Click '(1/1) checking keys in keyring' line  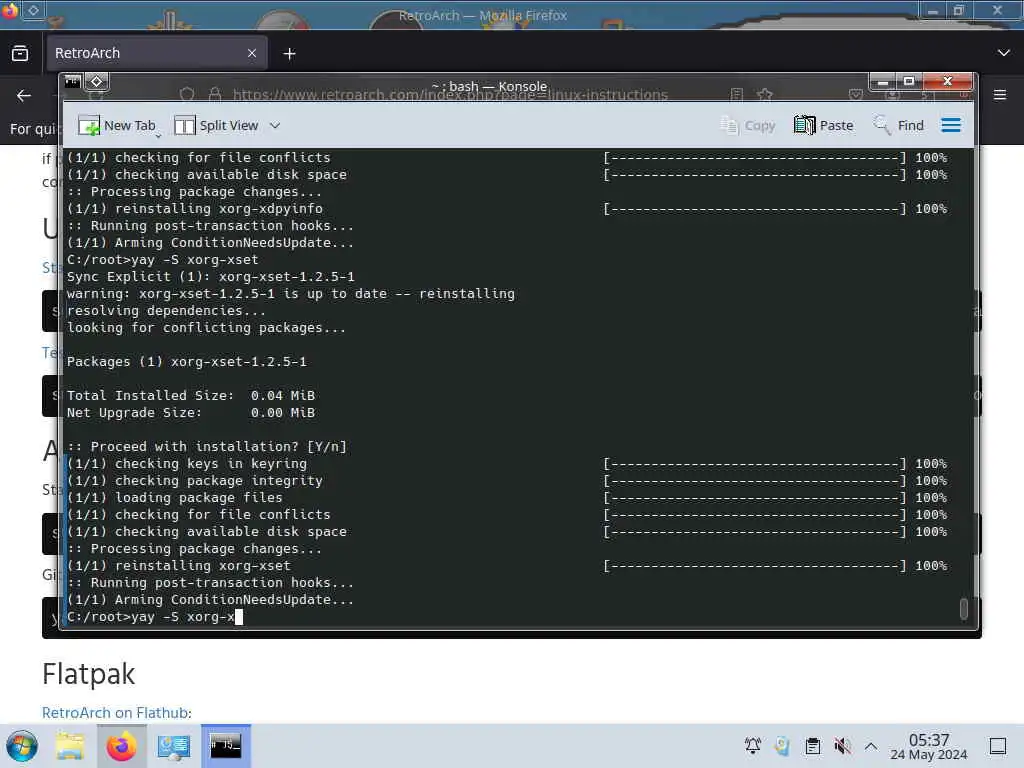[x=187, y=464]
